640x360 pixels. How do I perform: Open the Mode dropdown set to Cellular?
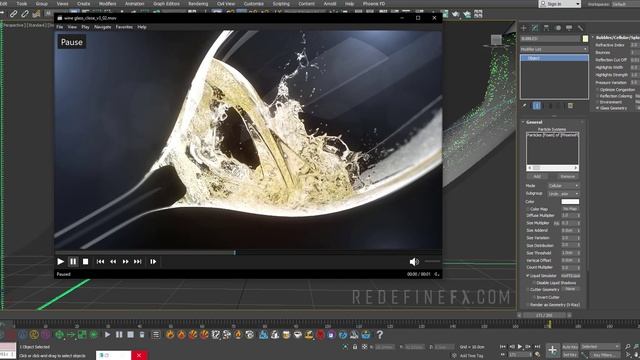tap(563, 186)
